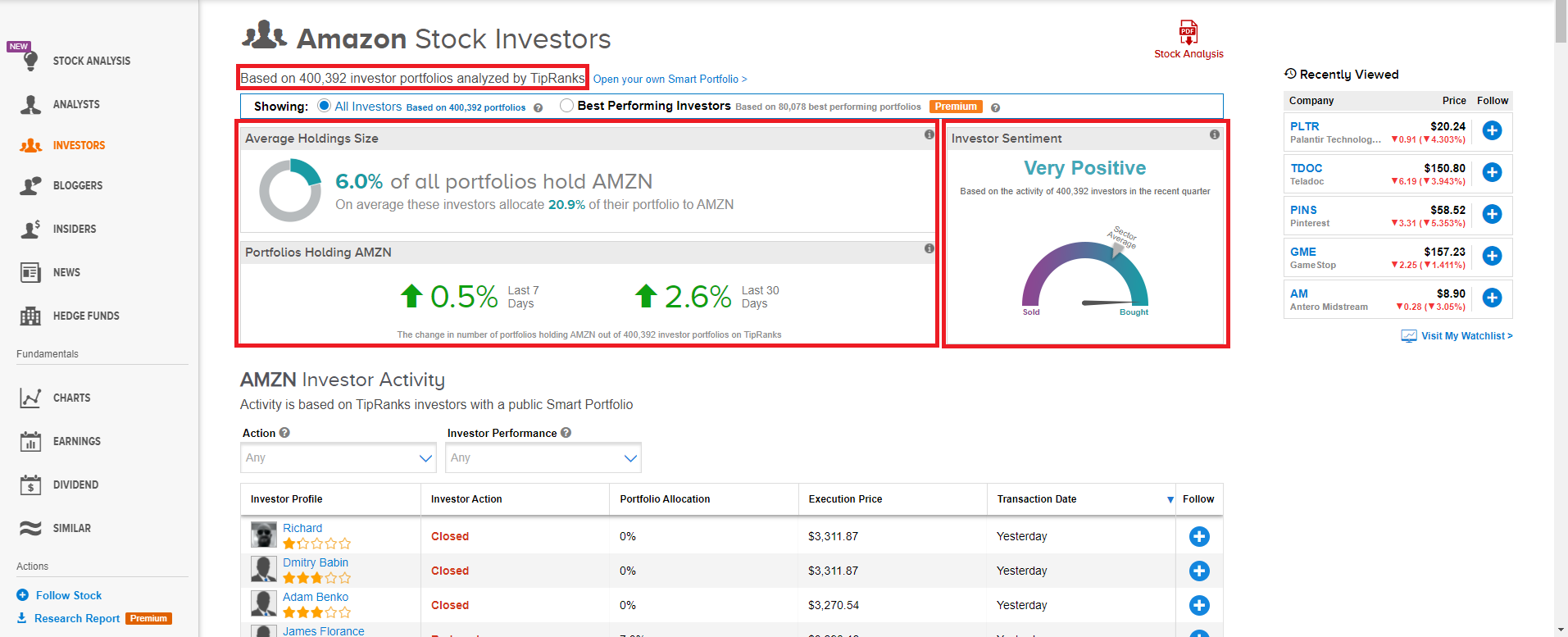
Task: Click the holdings donut chart
Action: (x=290, y=190)
